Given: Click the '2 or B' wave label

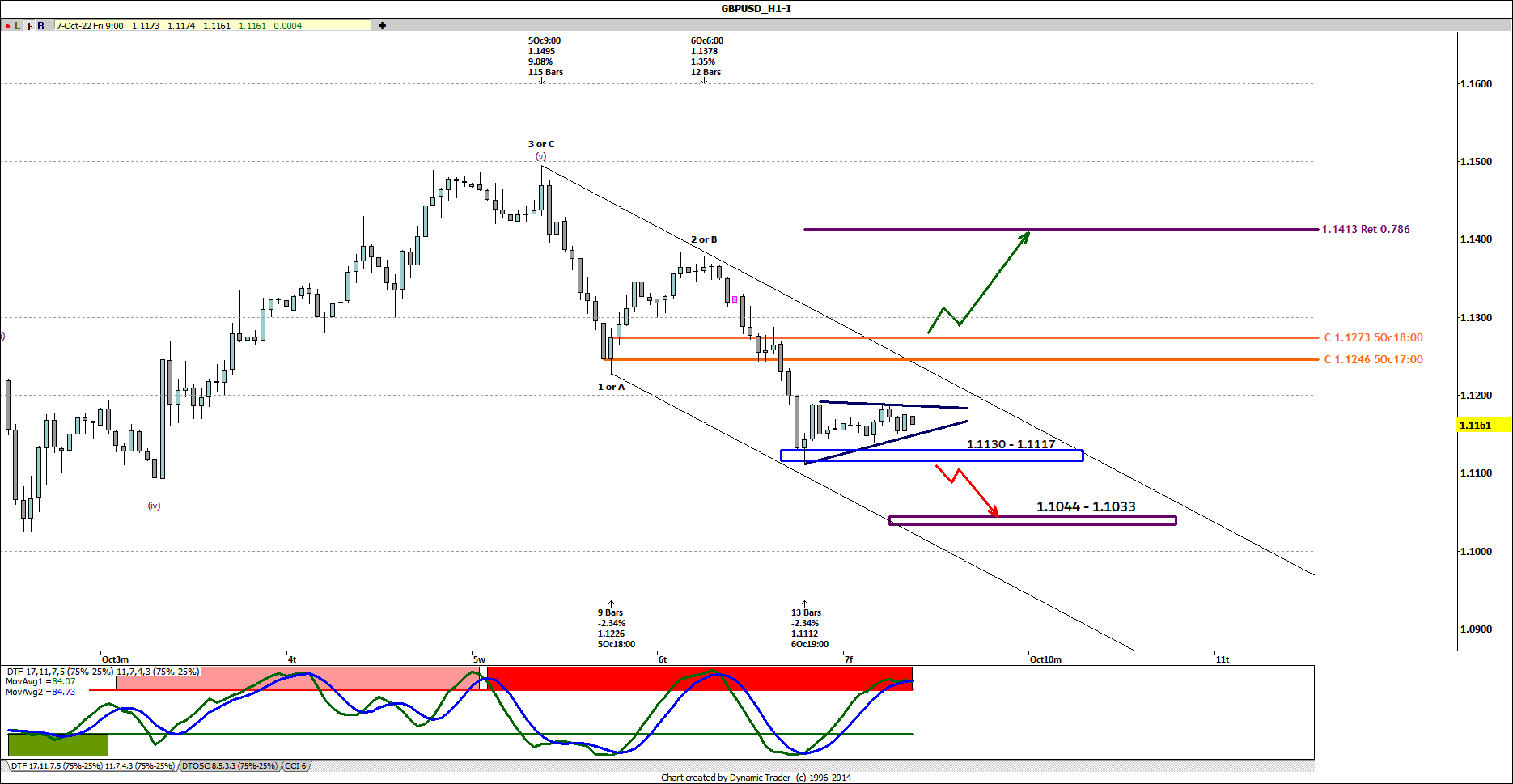Looking at the screenshot, I should [x=704, y=239].
